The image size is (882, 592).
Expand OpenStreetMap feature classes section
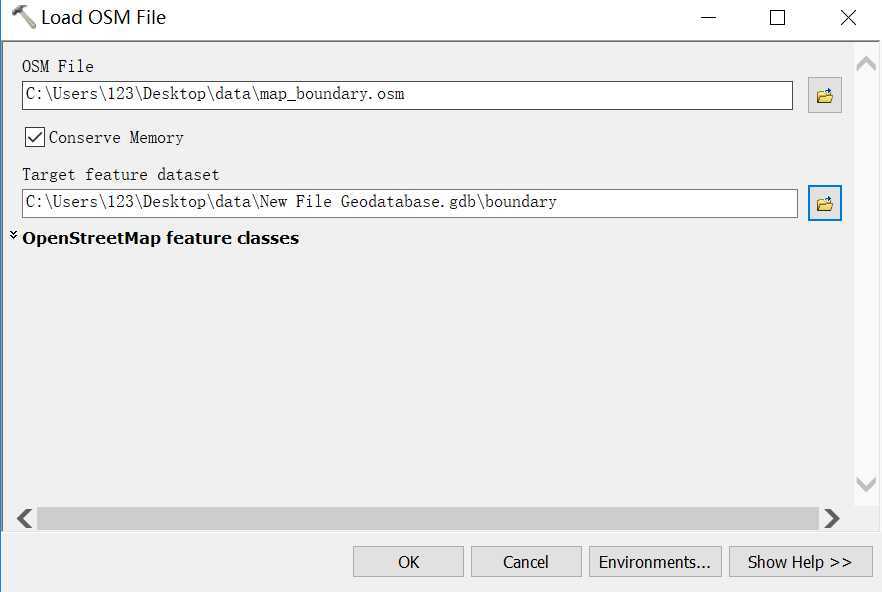(x=14, y=235)
